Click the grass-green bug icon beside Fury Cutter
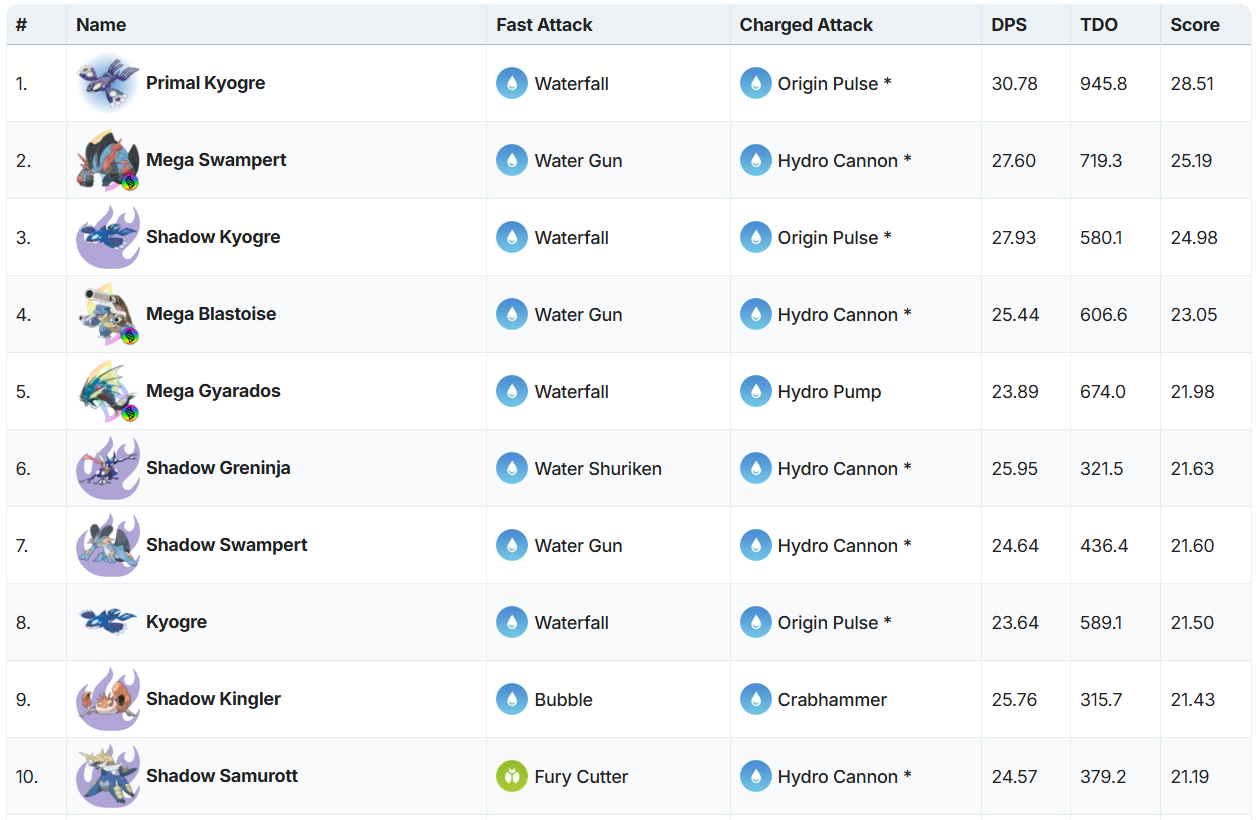 pos(512,776)
